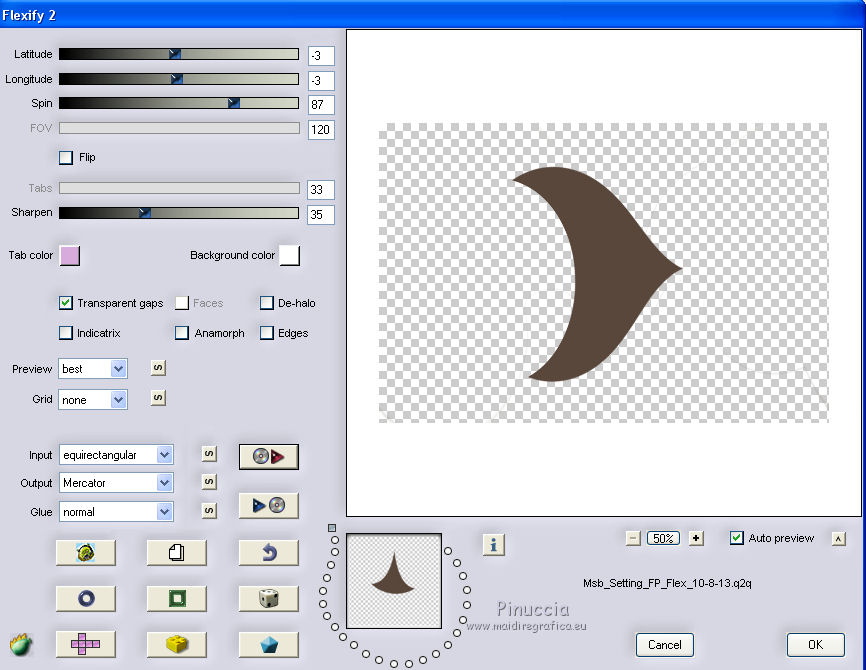
Task: Zoom out with the minus button
Action: [x=633, y=538]
